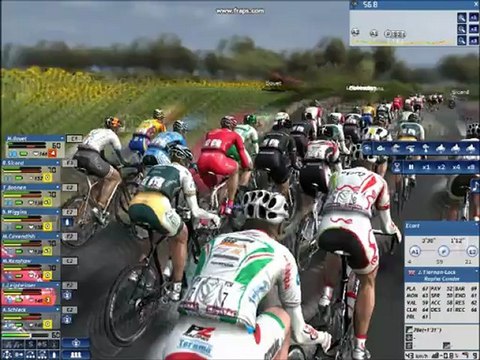This screenshot has height=360, width=480.
Task: Click M.Bouet's red attack icon
Action: click(52, 153)
